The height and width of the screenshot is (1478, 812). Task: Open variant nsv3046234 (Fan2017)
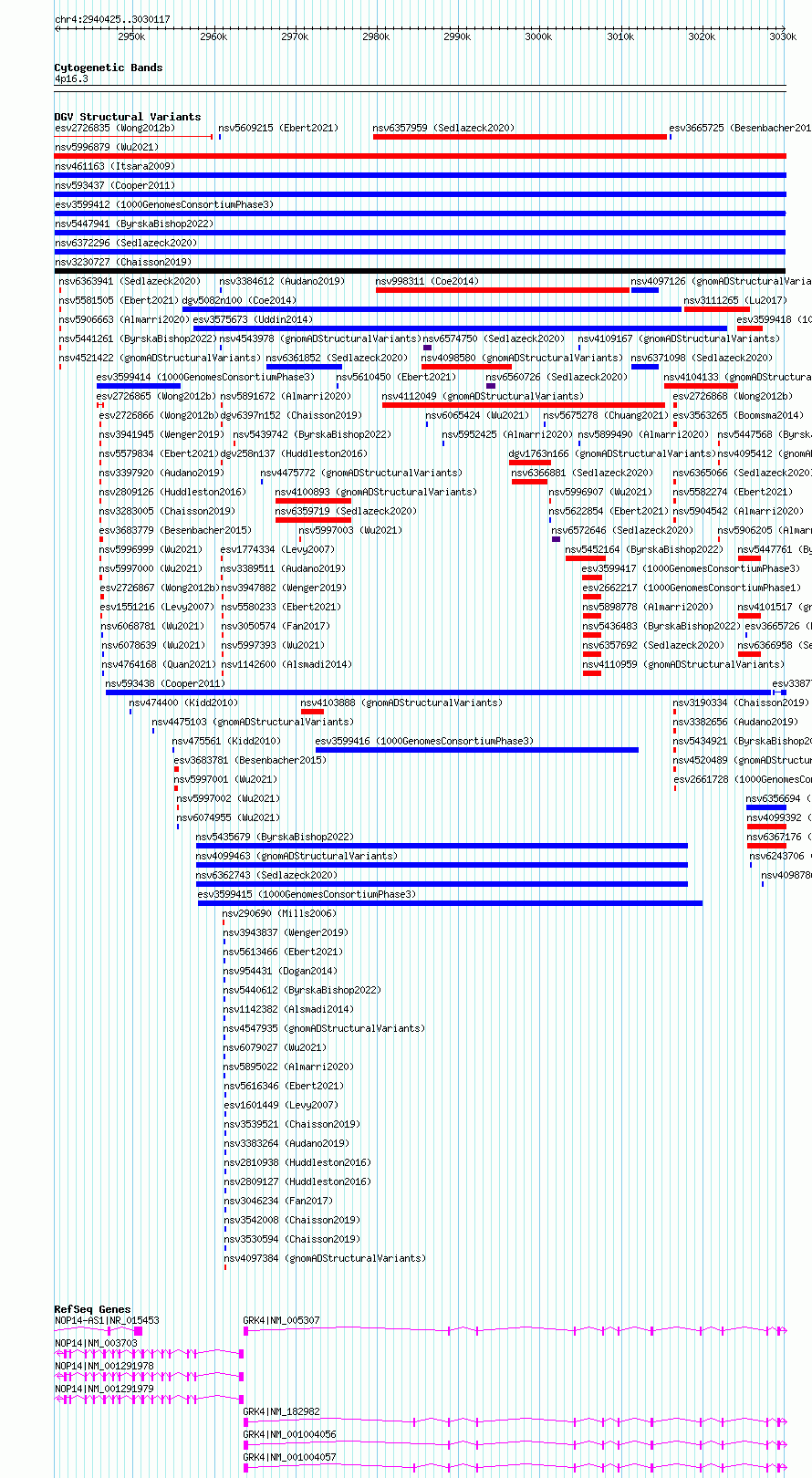[278, 1202]
